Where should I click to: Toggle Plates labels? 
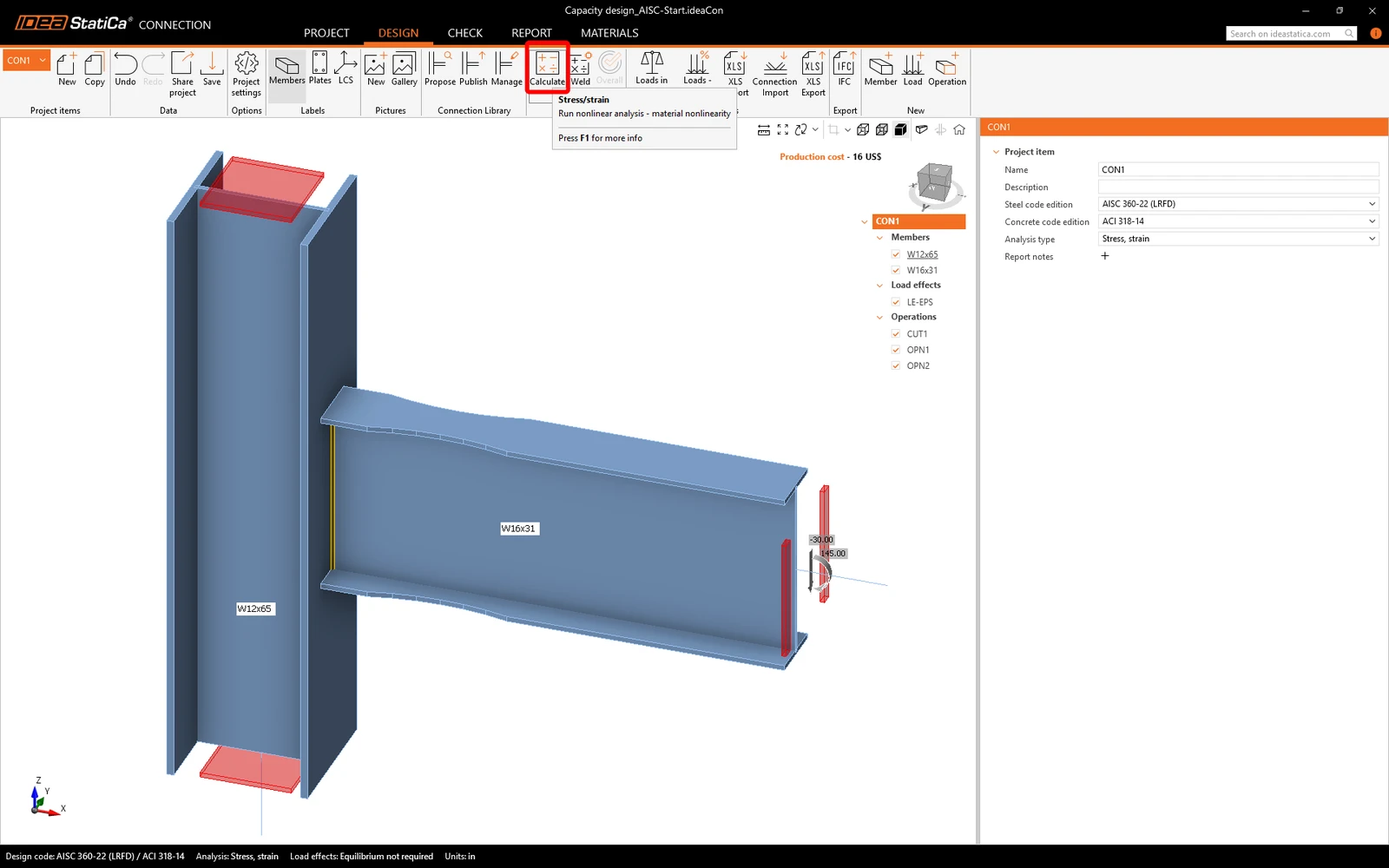coord(320,69)
